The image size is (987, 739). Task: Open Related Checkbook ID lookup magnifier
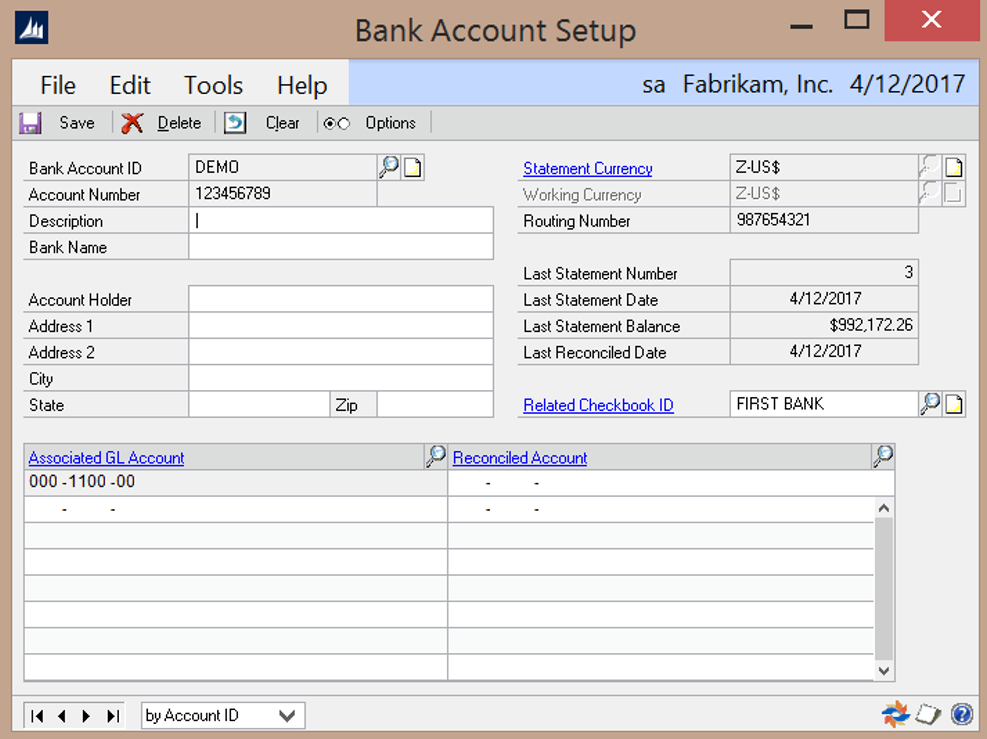click(930, 404)
